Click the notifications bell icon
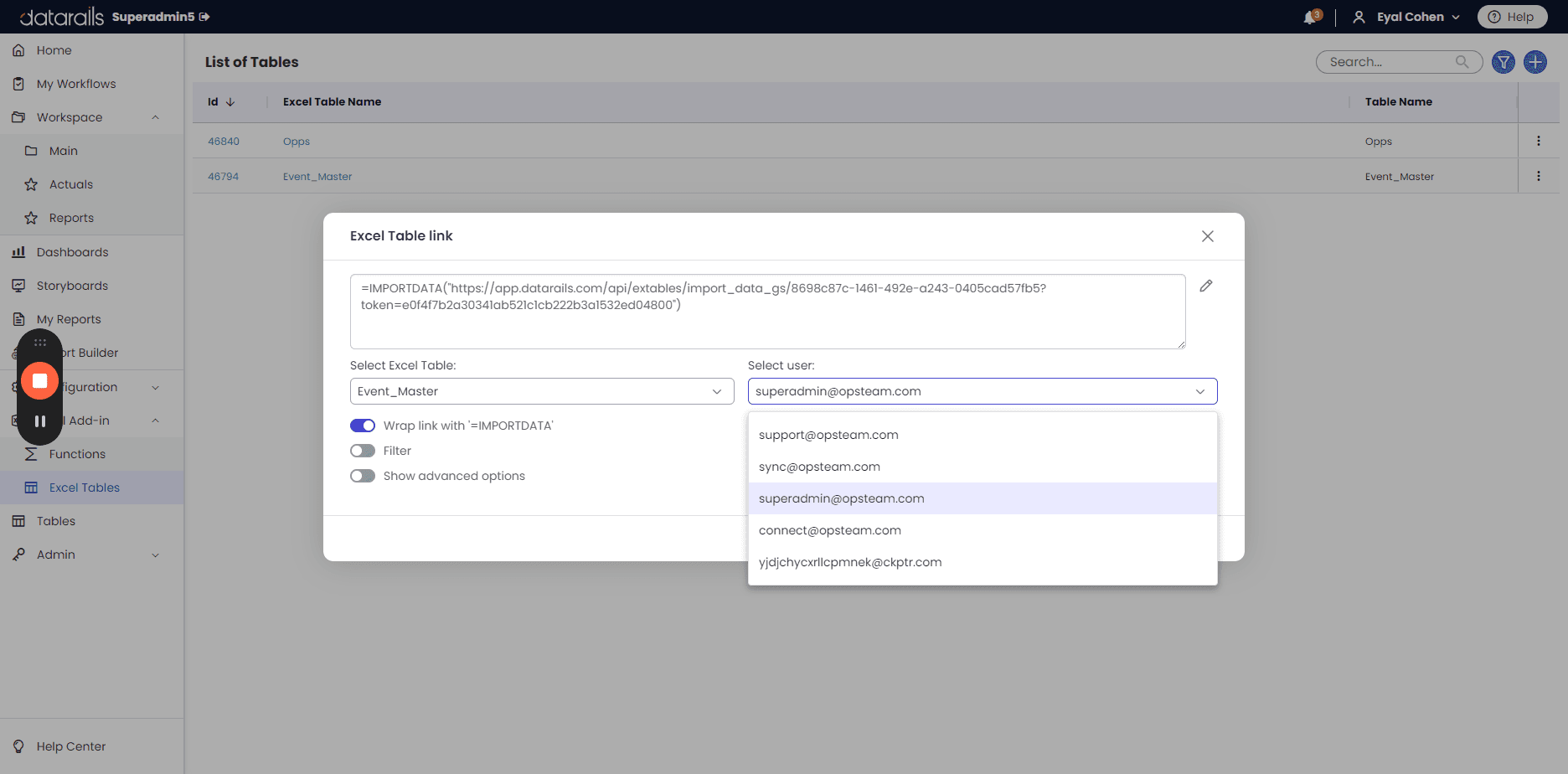This screenshot has height=774, width=1568. point(1311,17)
